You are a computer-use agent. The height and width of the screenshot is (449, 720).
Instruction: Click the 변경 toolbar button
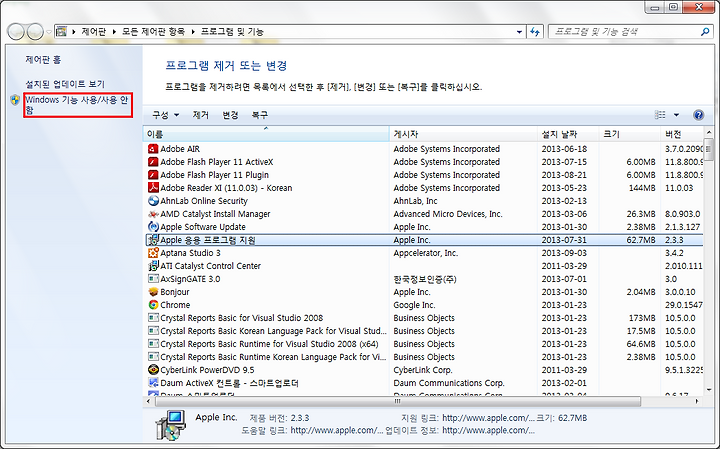coord(230,115)
